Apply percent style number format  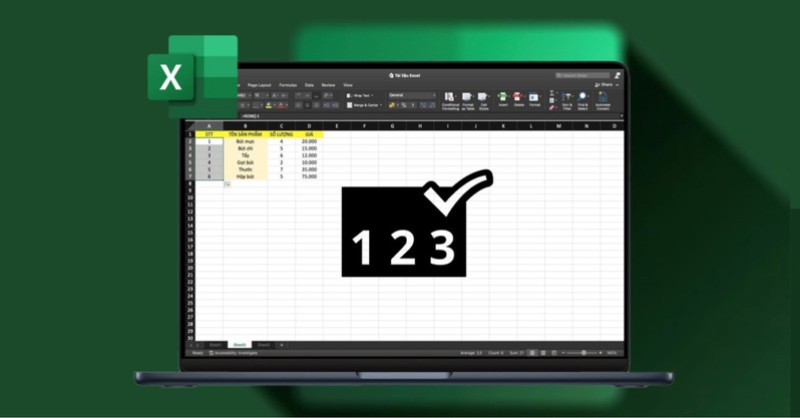(404, 105)
